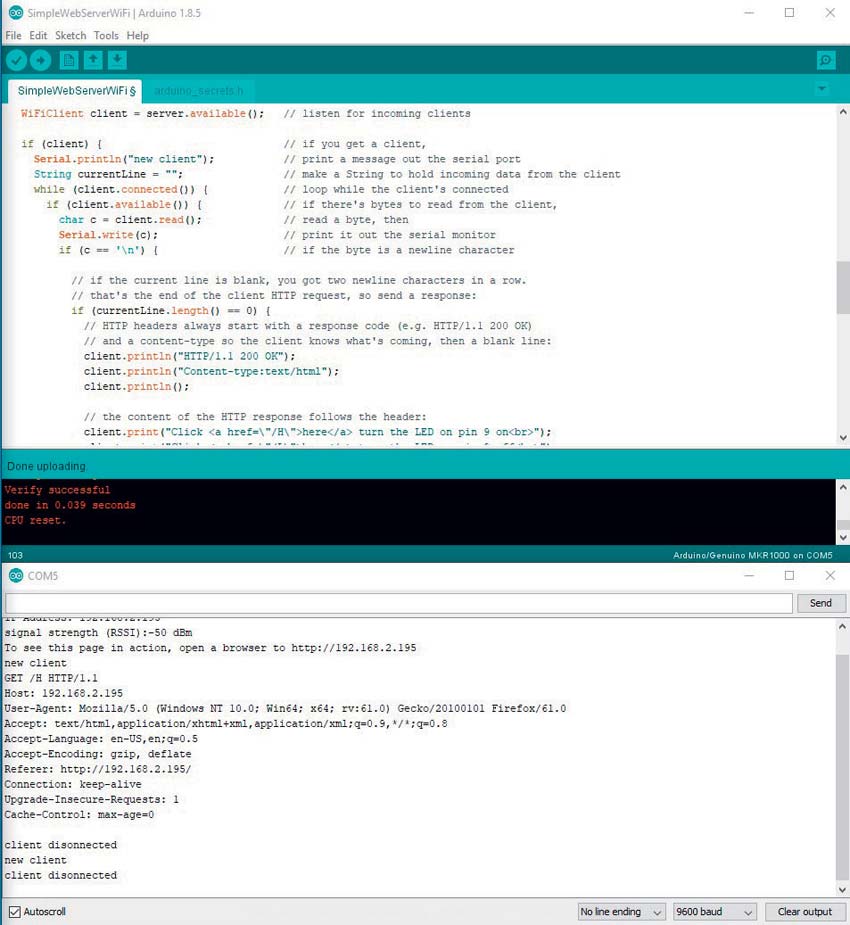Click the Arduino logo in the IDE title bar

pos(15,12)
